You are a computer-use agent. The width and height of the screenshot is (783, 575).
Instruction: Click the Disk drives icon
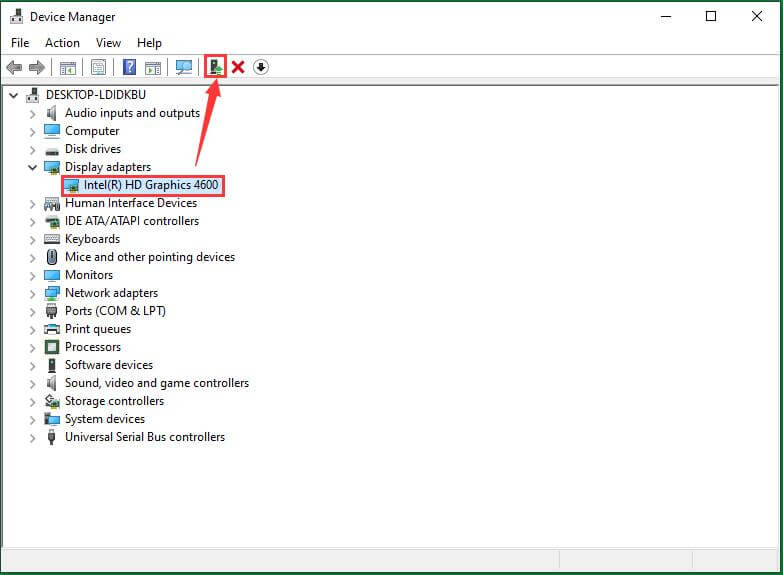[x=52, y=150]
